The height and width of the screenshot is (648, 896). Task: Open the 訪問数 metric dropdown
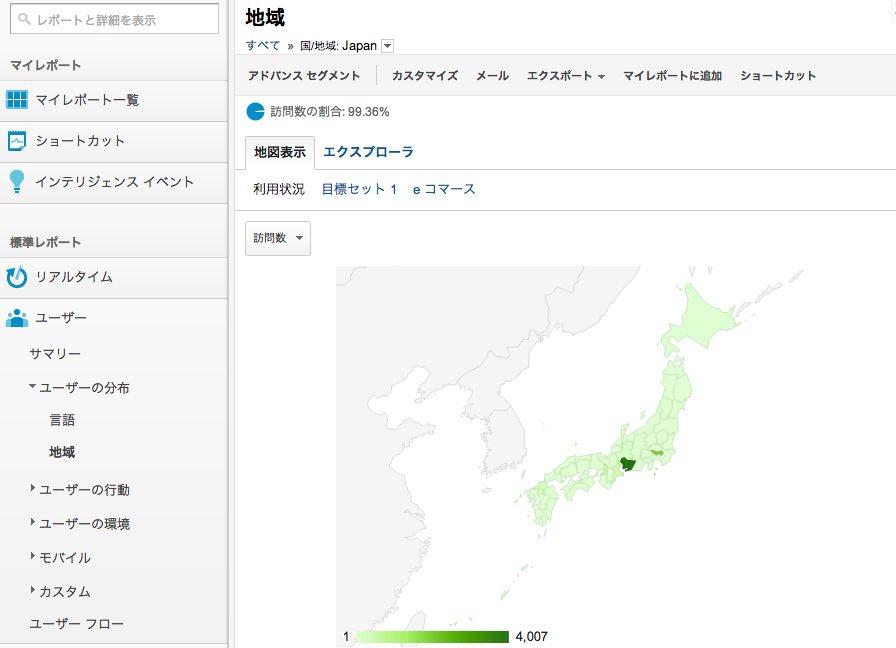coord(277,238)
